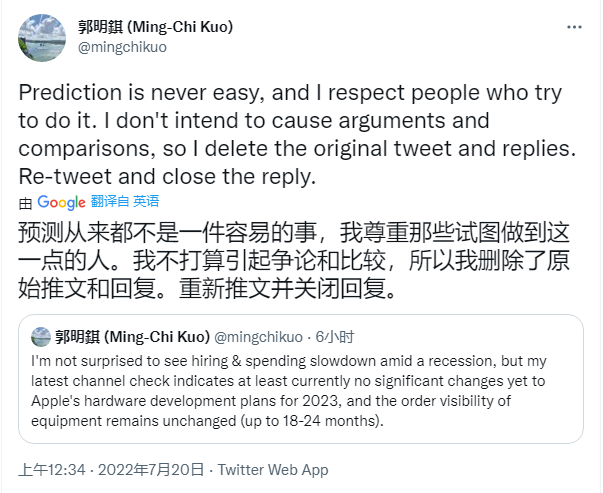This screenshot has height=493, width=603.
Task: Click the 由 label before Google logo
Action: 25,202
